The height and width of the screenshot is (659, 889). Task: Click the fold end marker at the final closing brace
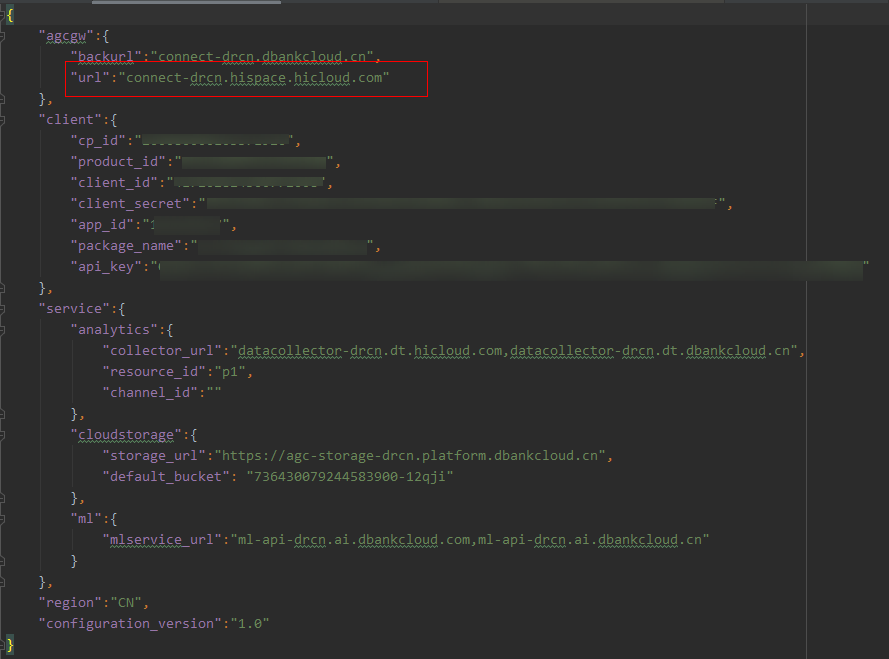tap(2, 645)
